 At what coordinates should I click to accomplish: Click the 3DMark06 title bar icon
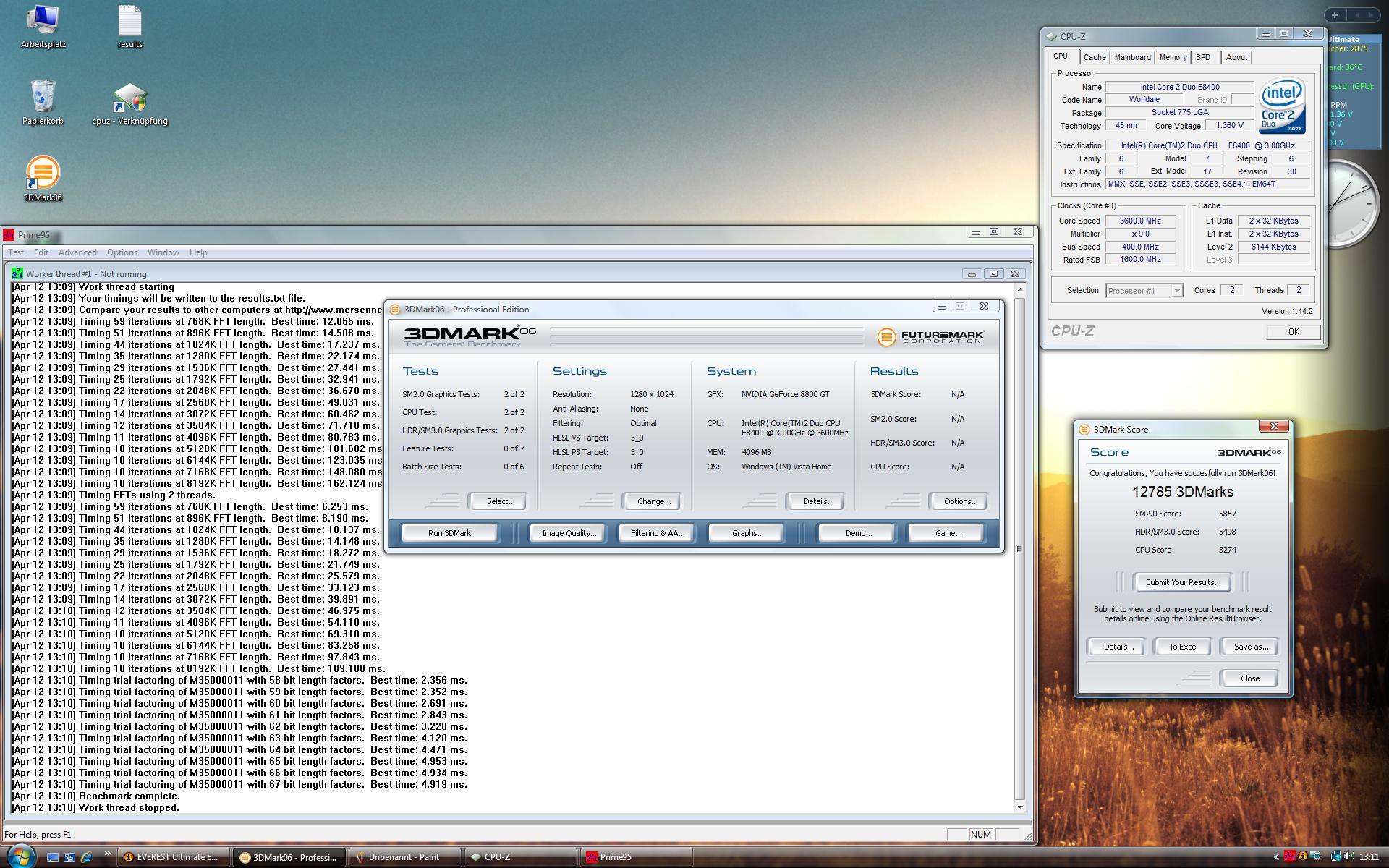tap(395, 309)
